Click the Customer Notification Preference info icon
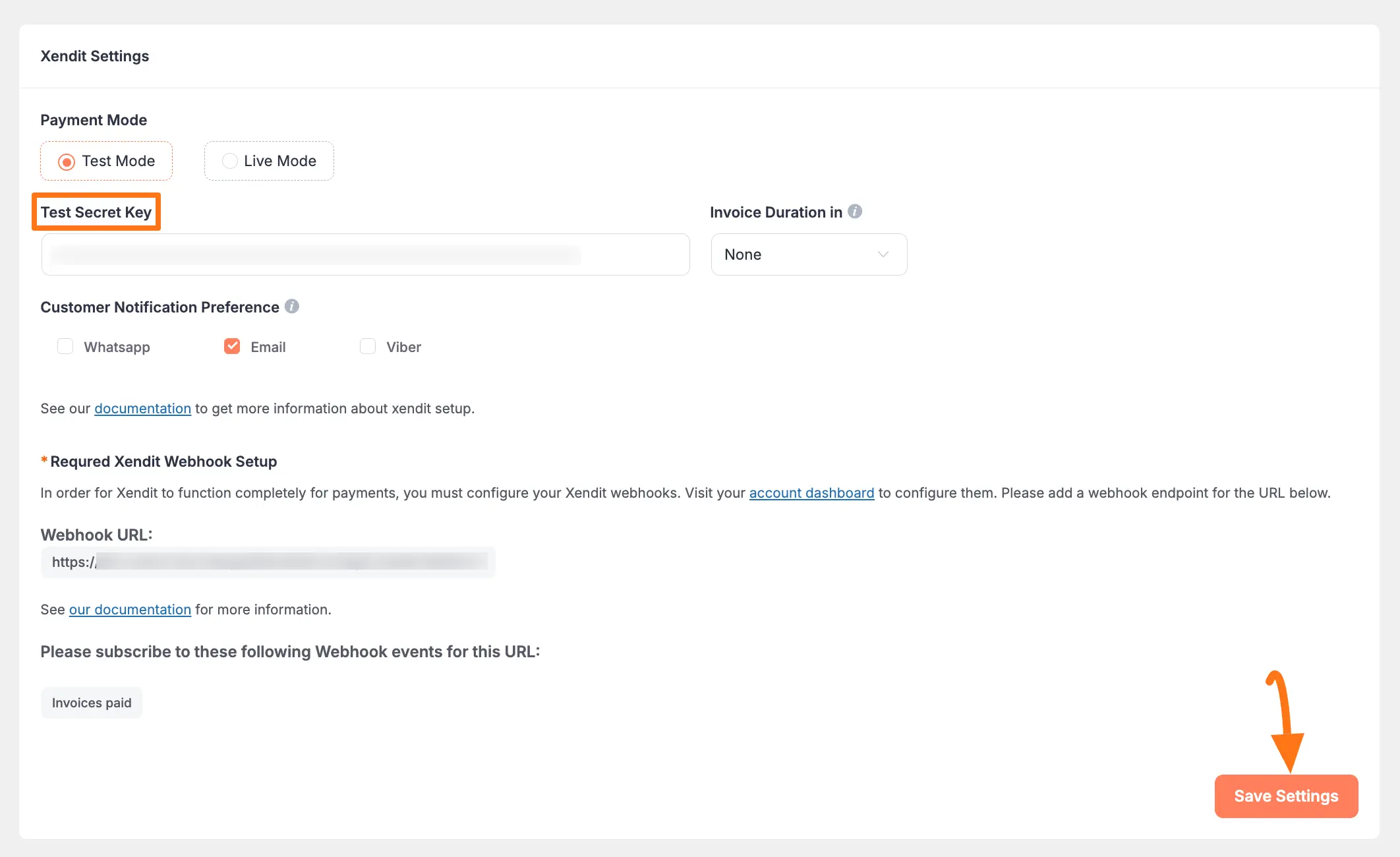The height and width of the screenshot is (857, 1400). [292, 307]
